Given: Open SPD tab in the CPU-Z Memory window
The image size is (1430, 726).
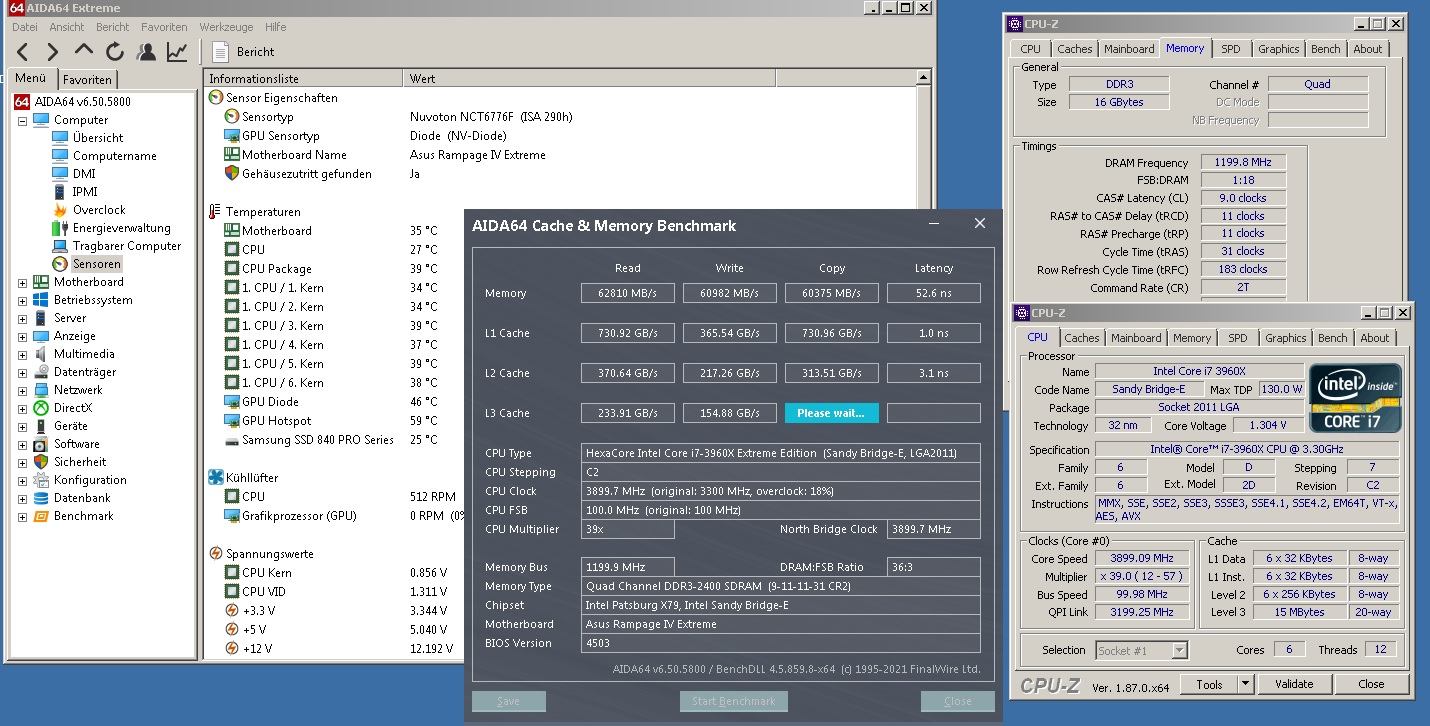Looking at the screenshot, I should (x=1231, y=49).
